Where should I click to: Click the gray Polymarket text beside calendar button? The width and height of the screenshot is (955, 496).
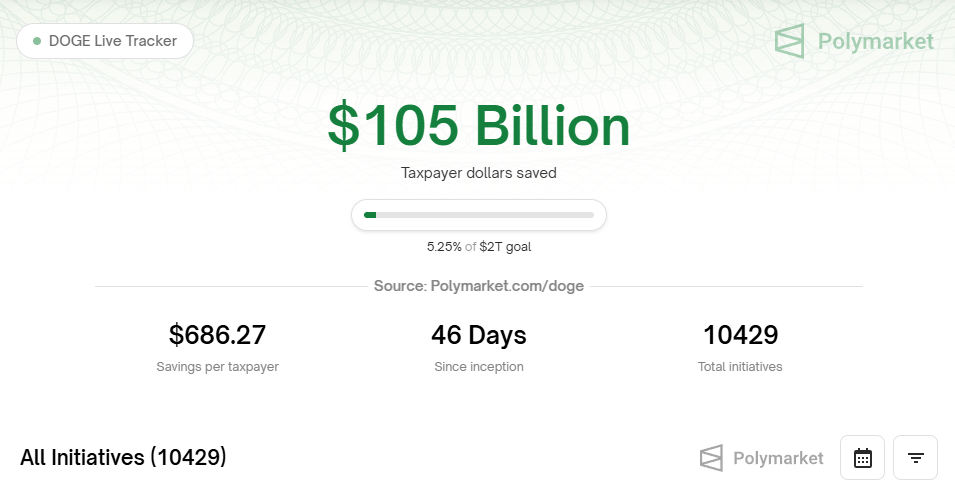[x=778, y=458]
